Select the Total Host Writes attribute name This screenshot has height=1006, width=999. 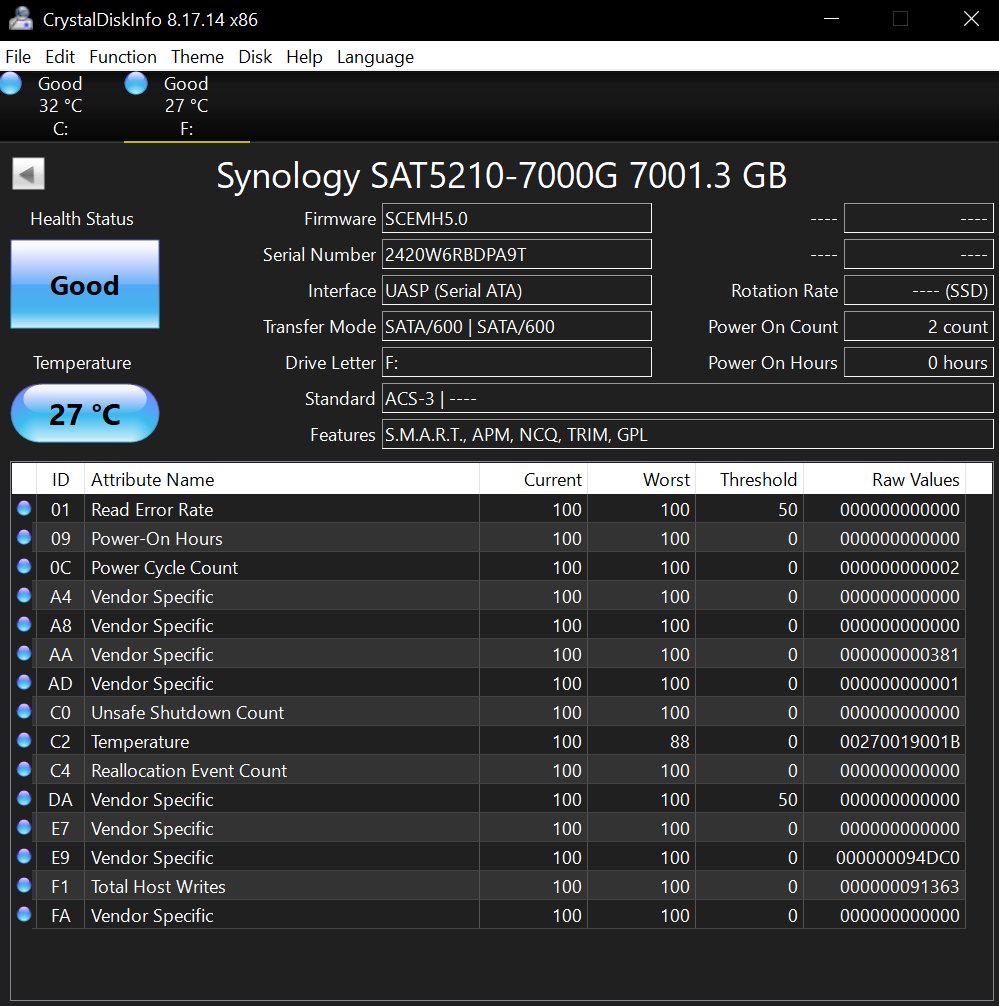158,886
